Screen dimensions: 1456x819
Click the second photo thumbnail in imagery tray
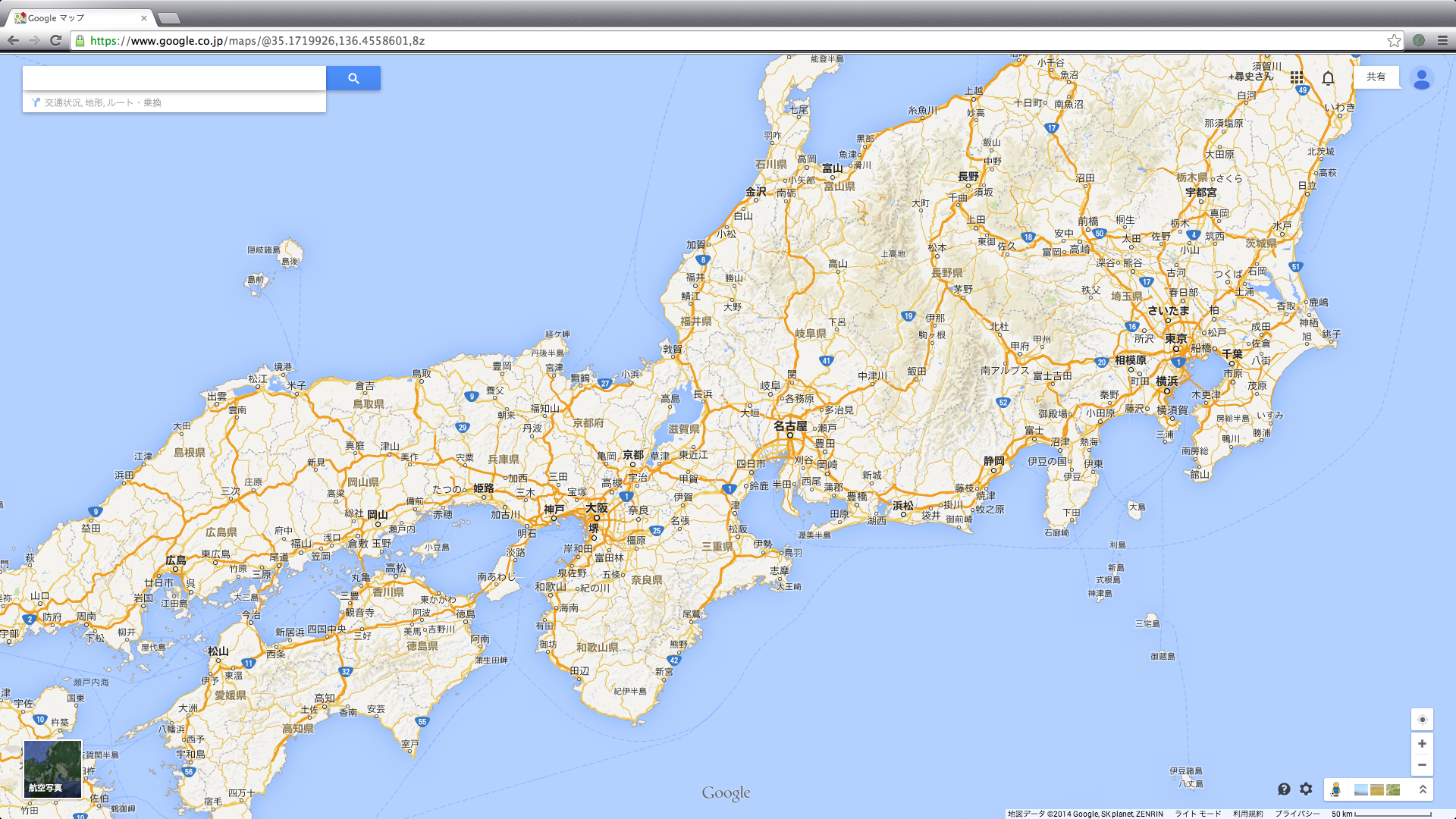tap(1377, 790)
